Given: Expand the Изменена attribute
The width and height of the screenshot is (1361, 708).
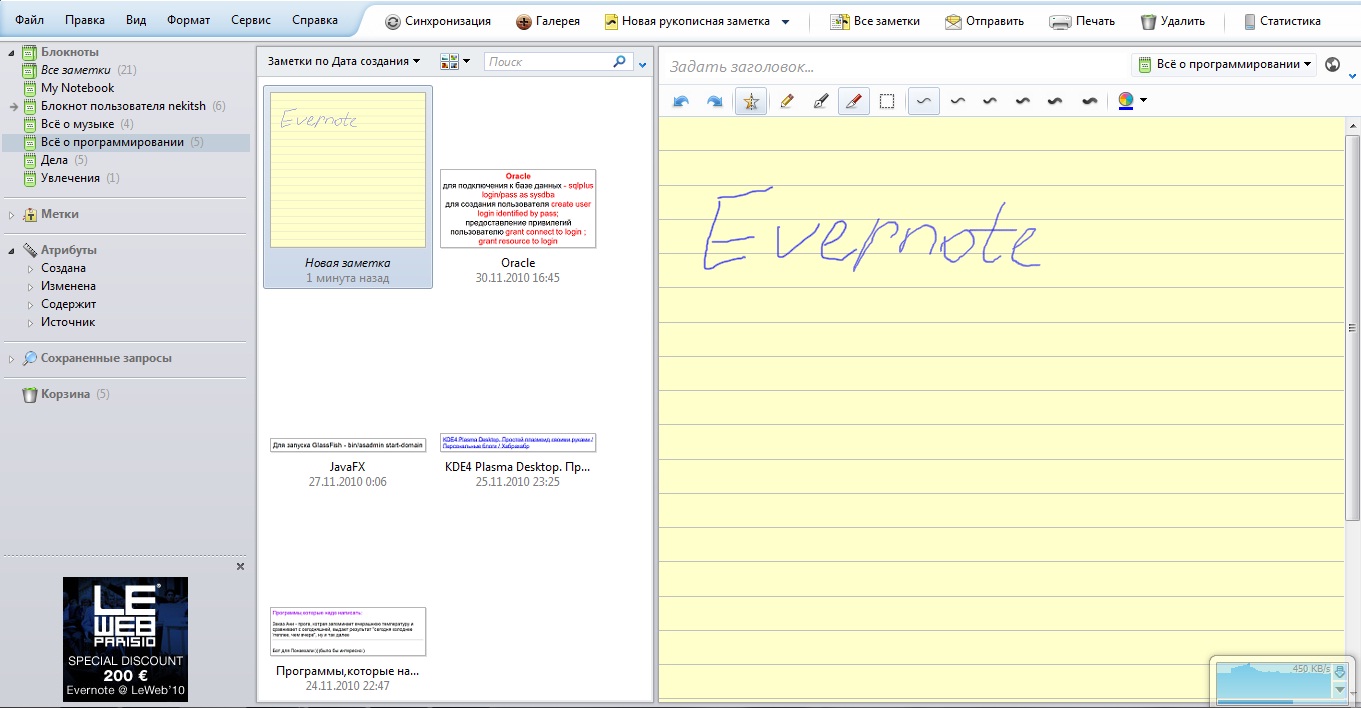Looking at the screenshot, I should coord(30,286).
